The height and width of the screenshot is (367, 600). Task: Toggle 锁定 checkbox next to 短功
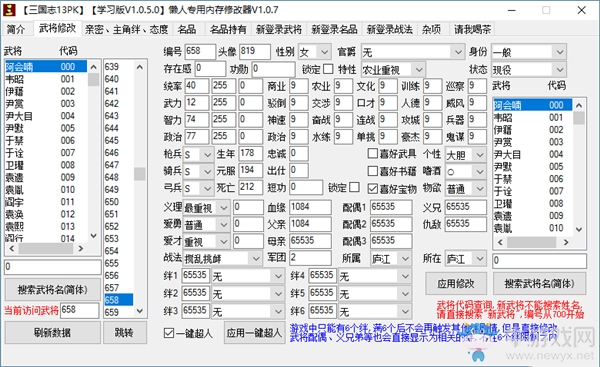[x=354, y=187]
